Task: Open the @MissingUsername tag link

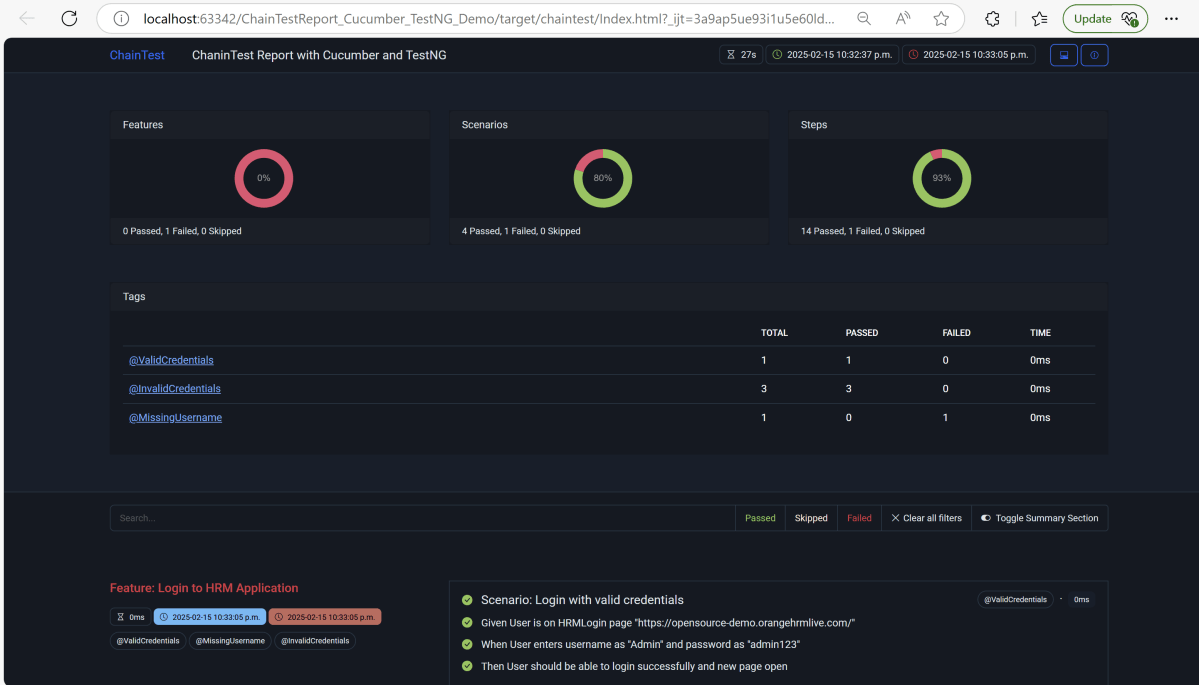Action: pyautogui.click(x=175, y=417)
